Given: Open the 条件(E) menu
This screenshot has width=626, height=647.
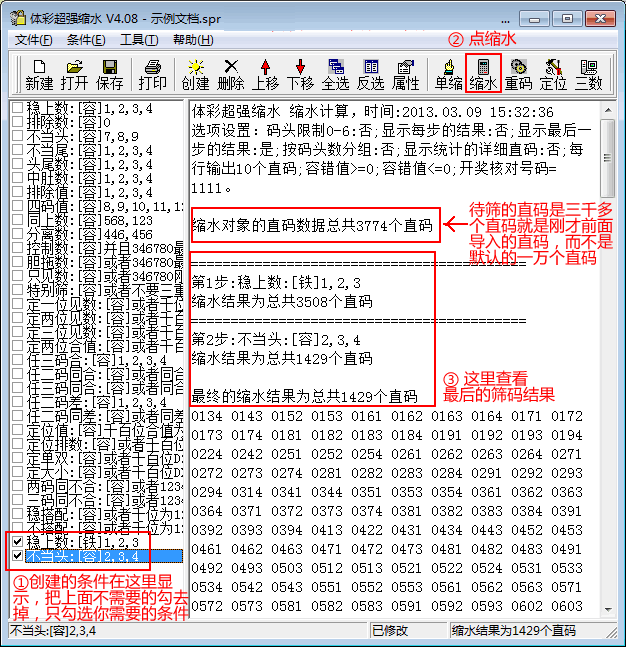Looking at the screenshot, I should [x=86, y=40].
